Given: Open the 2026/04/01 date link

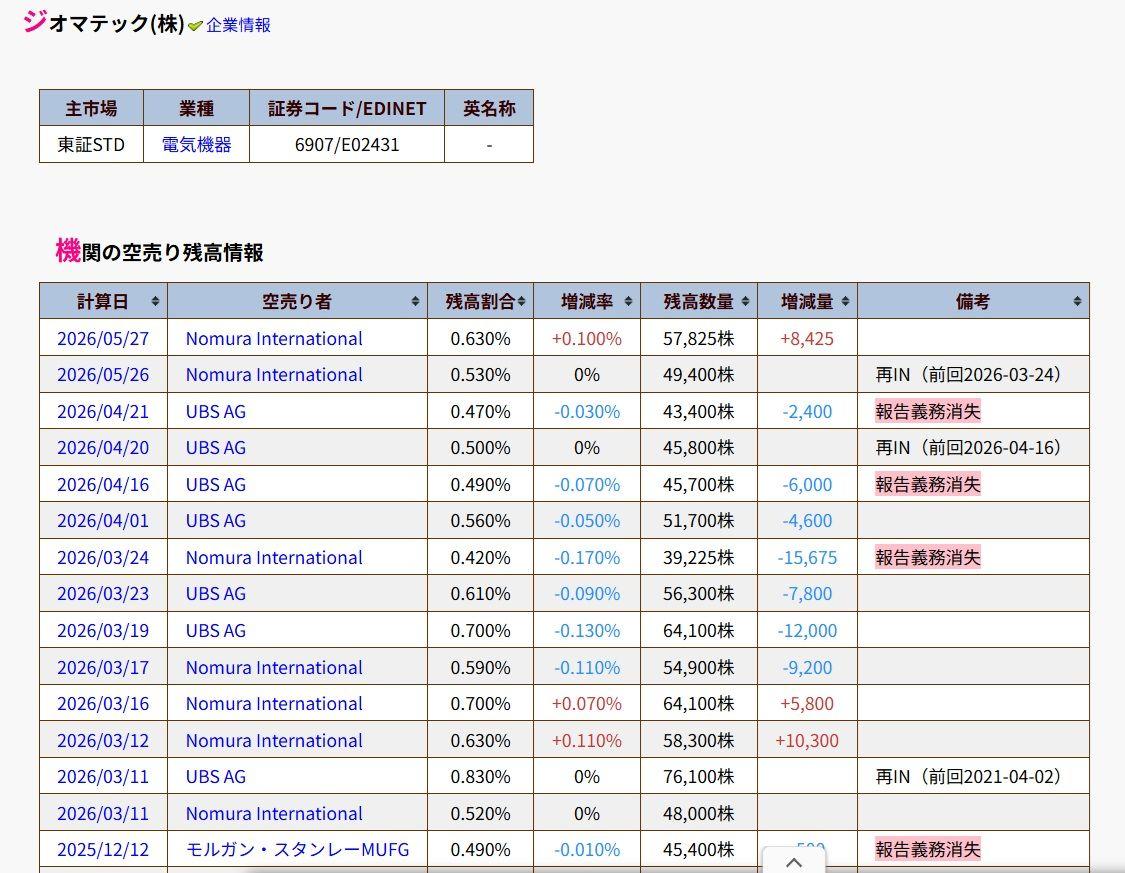Looking at the screenshot, I should click(103, 521).
